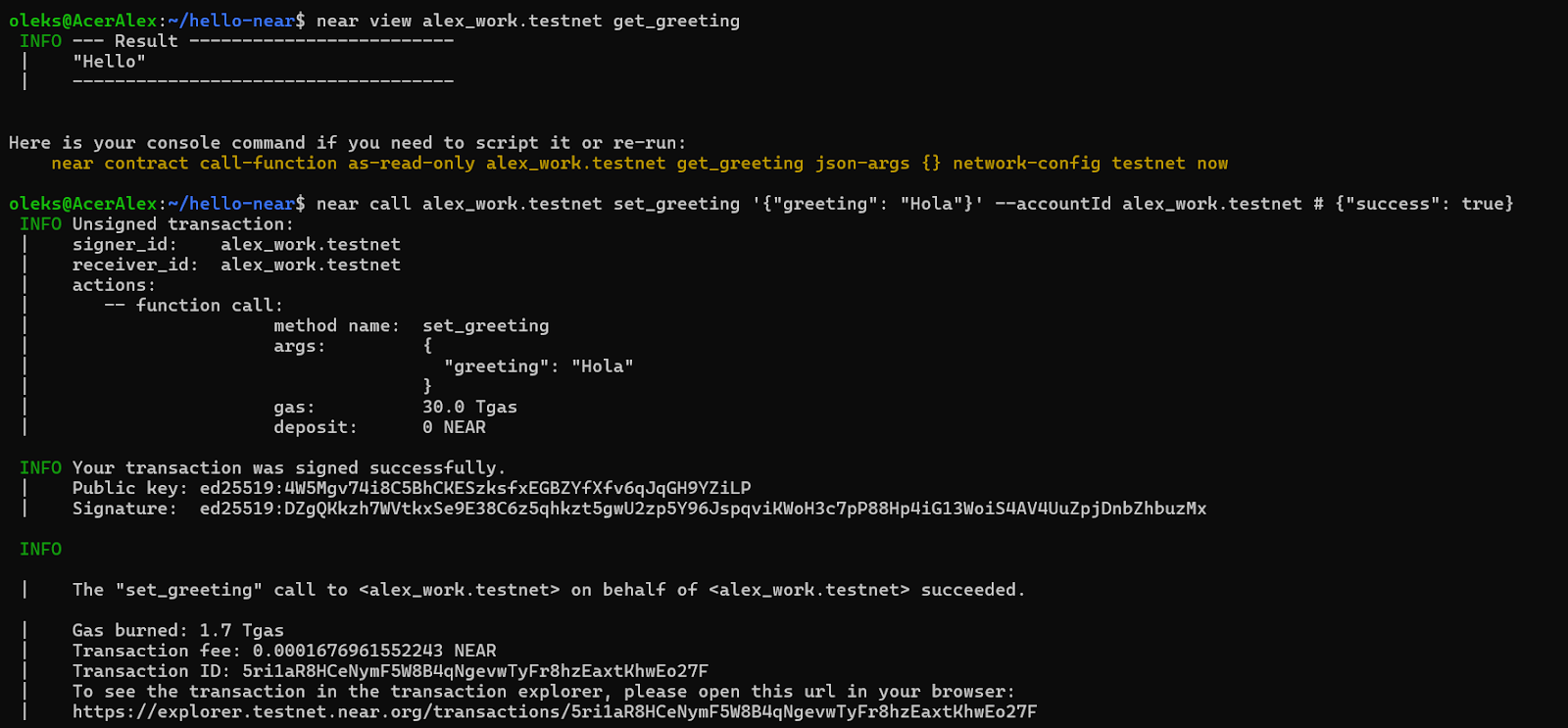1568x728 pixels.
Task: Click the method name set_greeting value
Action: (x=486, y=326)
